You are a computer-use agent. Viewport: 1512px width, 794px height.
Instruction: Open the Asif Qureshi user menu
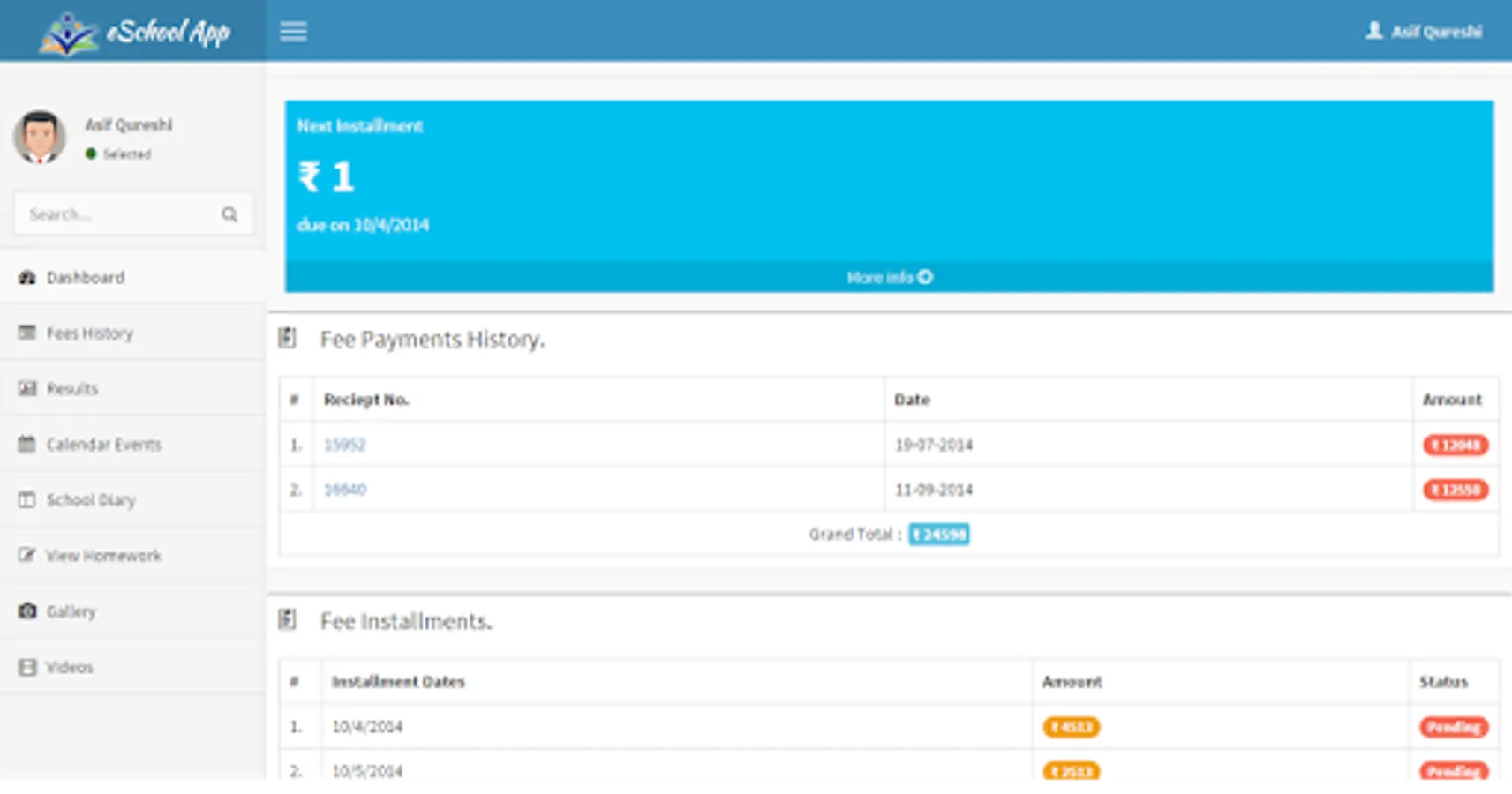click(1425, 31)
